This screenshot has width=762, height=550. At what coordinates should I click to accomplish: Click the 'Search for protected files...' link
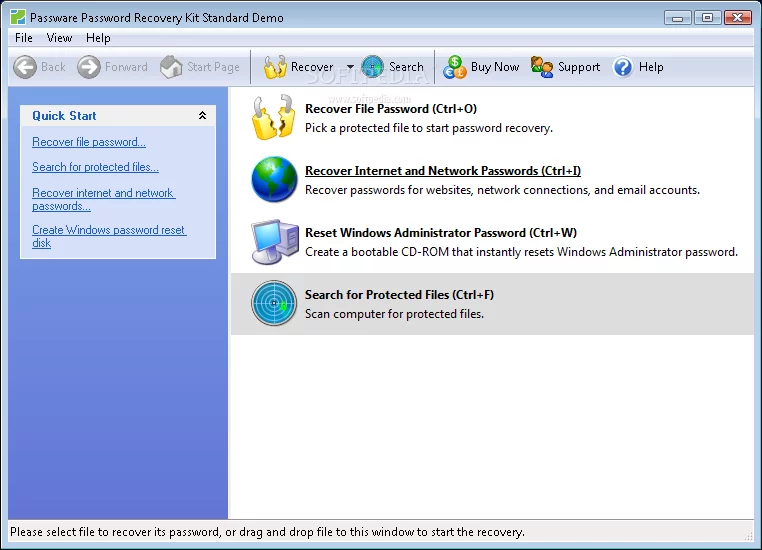point(95,167)
